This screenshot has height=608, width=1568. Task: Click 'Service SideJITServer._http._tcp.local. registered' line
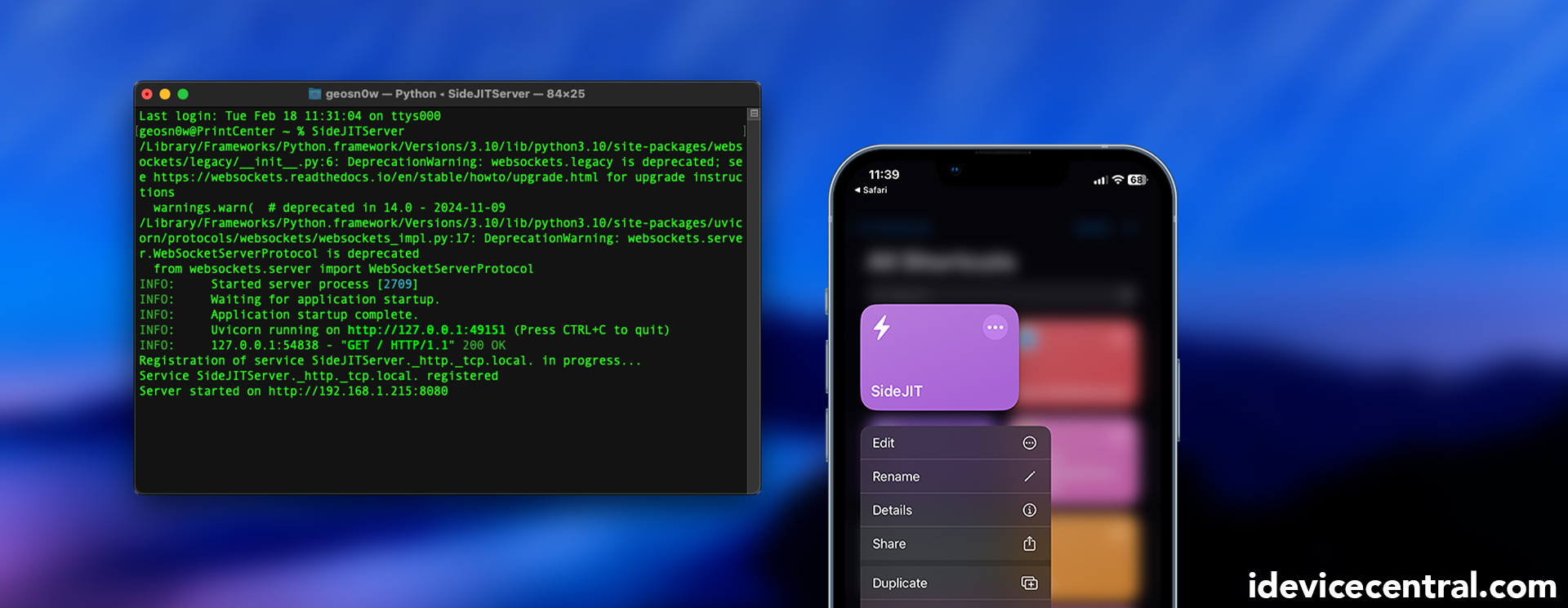[x=318, y=376]
